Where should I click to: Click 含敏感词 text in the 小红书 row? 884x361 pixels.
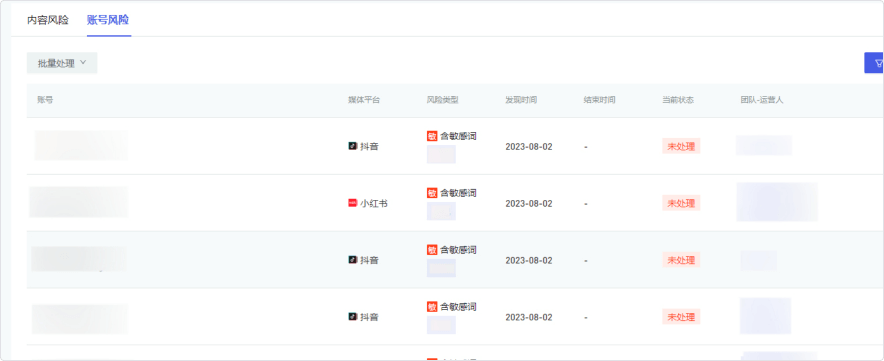458,193
